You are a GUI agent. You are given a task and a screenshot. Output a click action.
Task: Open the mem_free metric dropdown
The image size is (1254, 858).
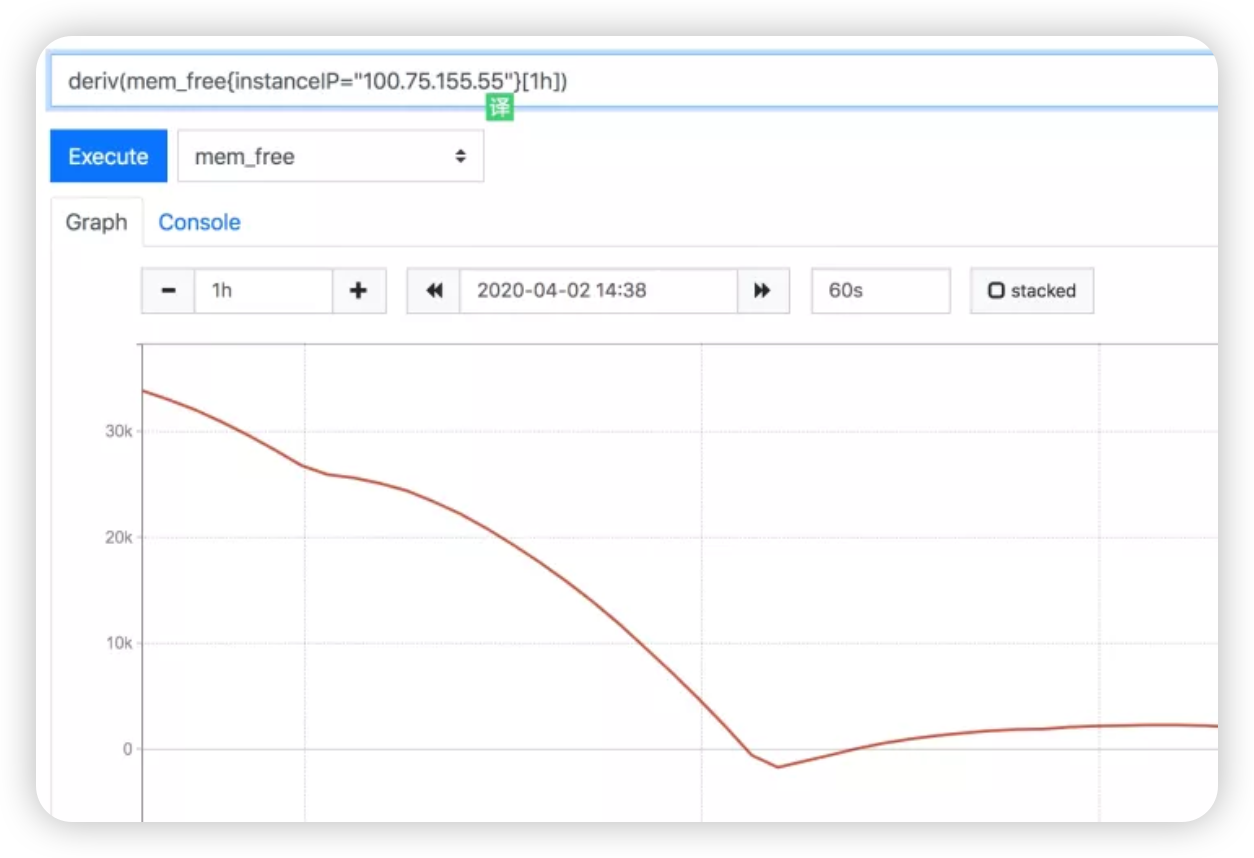330,157
